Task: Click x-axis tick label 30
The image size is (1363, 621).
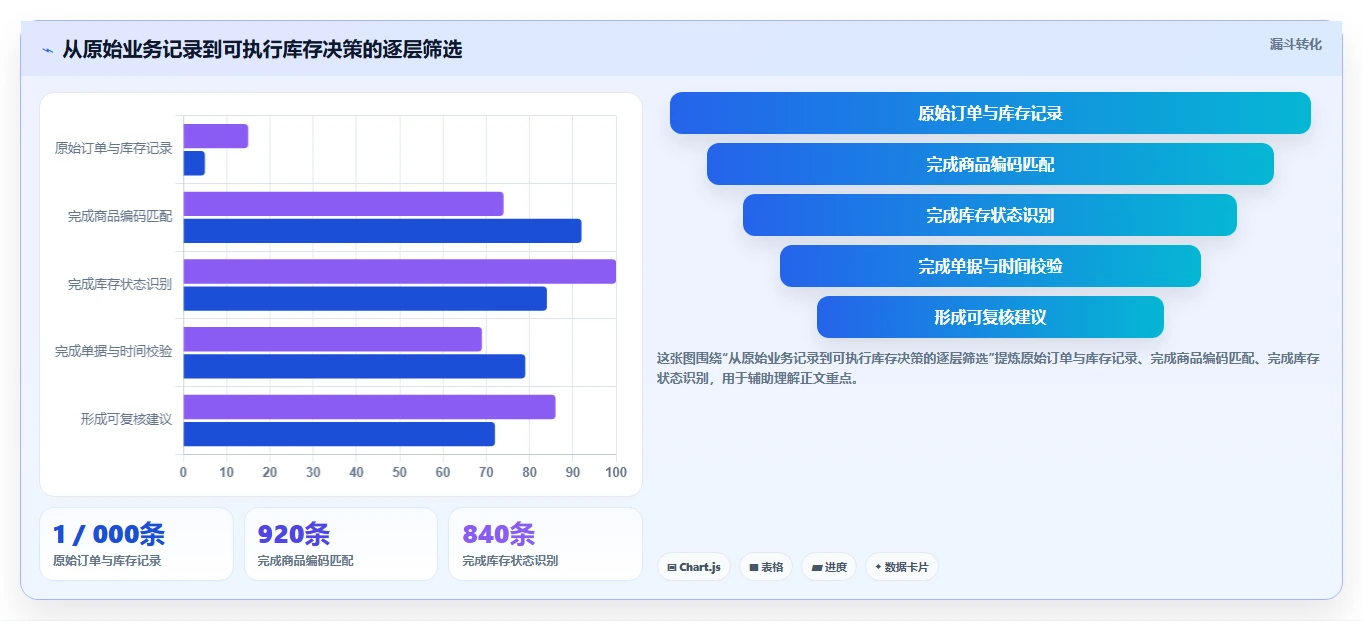Action: tap(313, 472)
